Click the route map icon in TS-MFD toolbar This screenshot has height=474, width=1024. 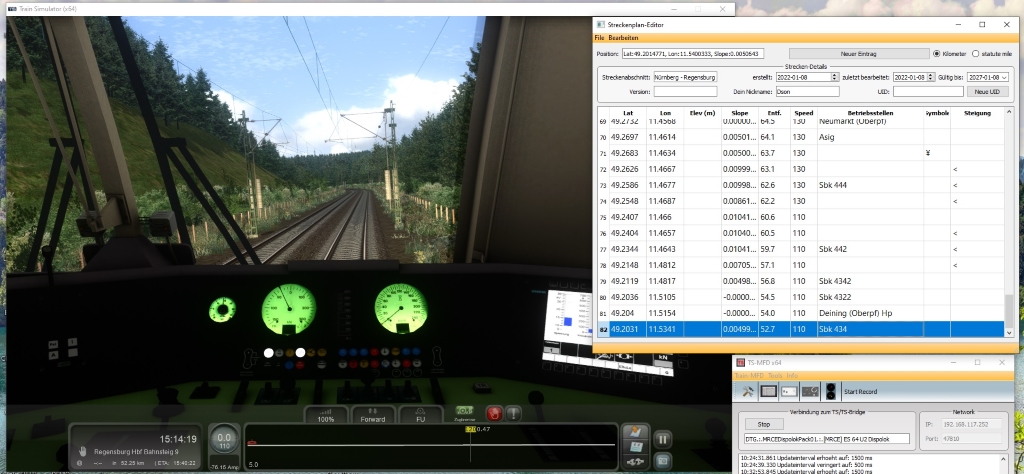[810, 391]
